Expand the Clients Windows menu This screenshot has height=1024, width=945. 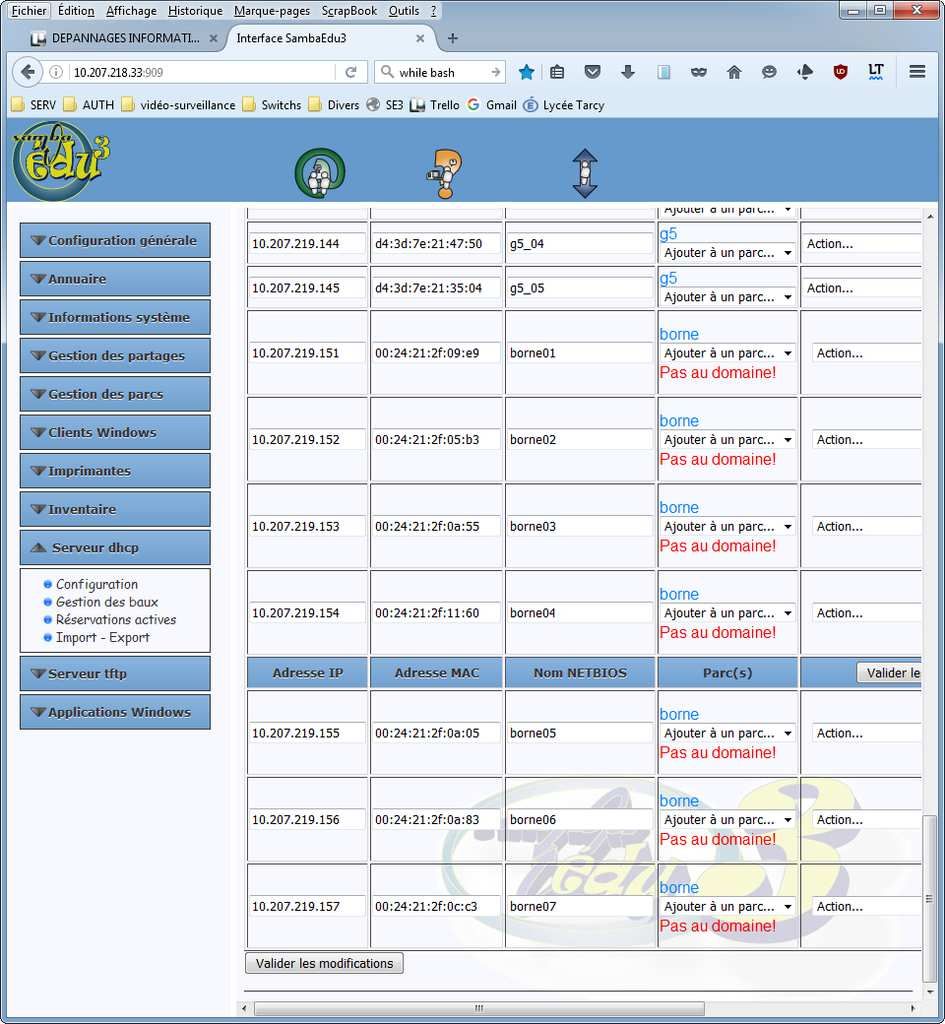pyautogui.click(x=115, y=432)
